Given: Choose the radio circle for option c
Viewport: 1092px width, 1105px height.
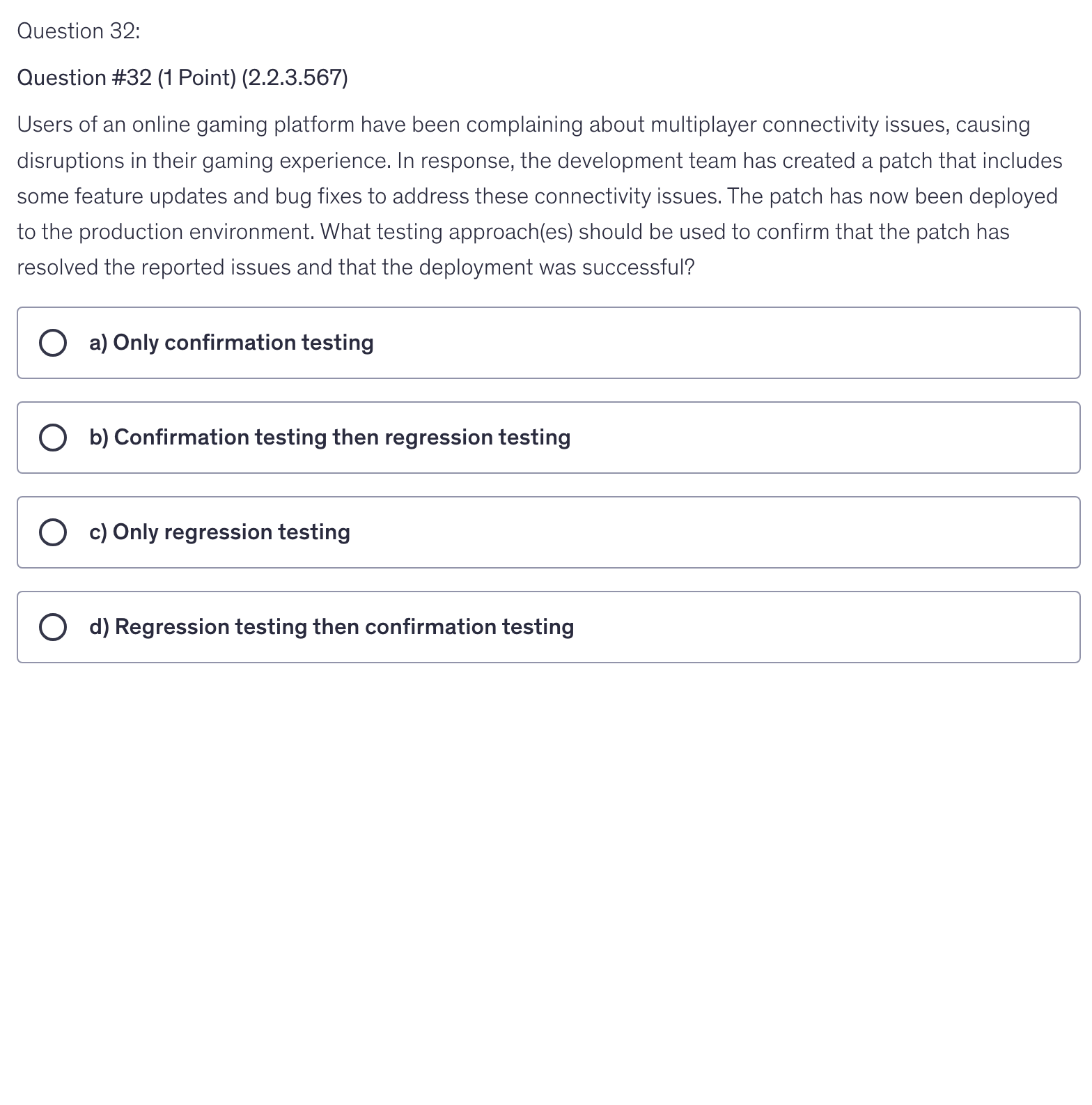Looking at the screenshot, I should 53,532.
